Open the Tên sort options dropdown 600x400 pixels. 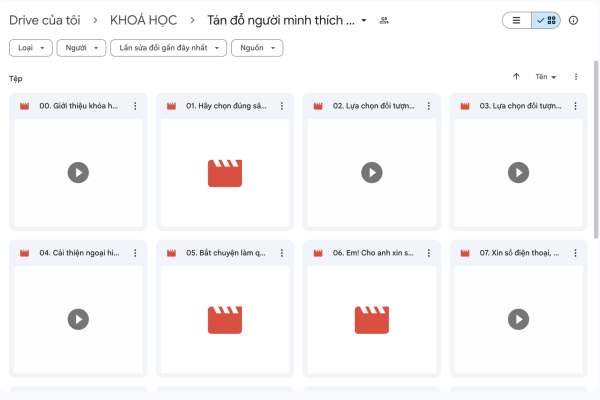pos(546,77)
